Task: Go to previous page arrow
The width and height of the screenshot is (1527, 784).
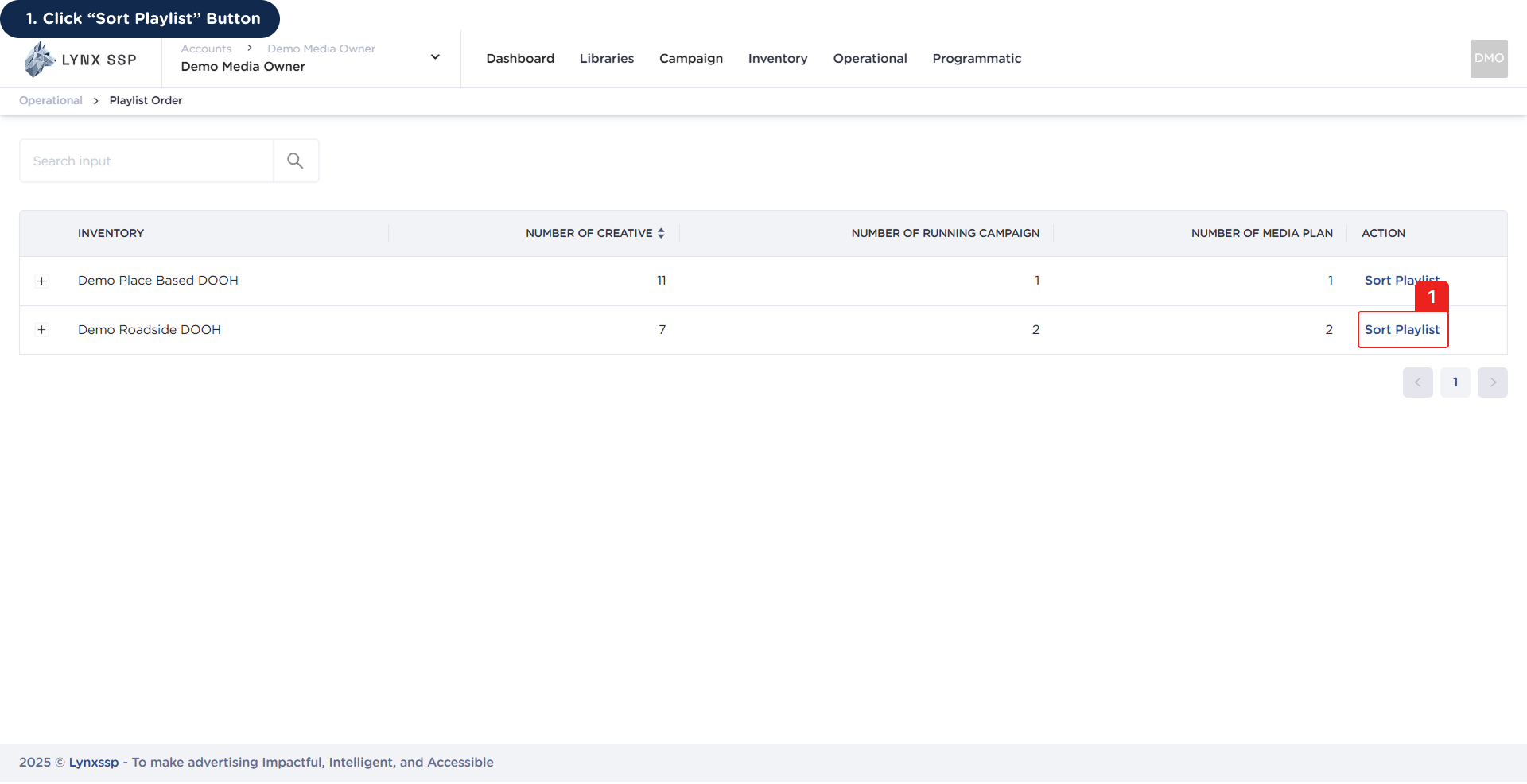Action: pos(1417,382)
